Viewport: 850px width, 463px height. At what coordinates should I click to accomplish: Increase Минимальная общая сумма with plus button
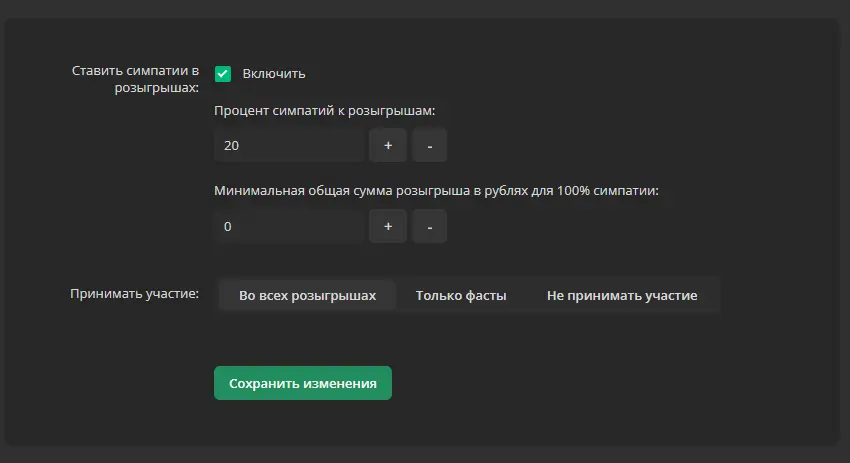pyautogui.click(x=388, y=226)
